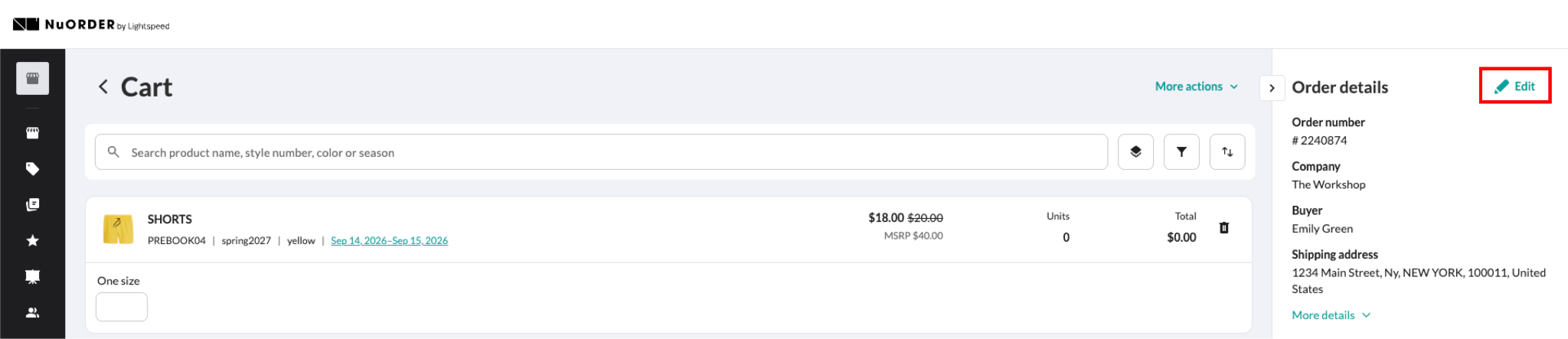Viewport: 1568px width, 339px height.
Task: Open the filter funnel button
Action: click(1181, 152)
